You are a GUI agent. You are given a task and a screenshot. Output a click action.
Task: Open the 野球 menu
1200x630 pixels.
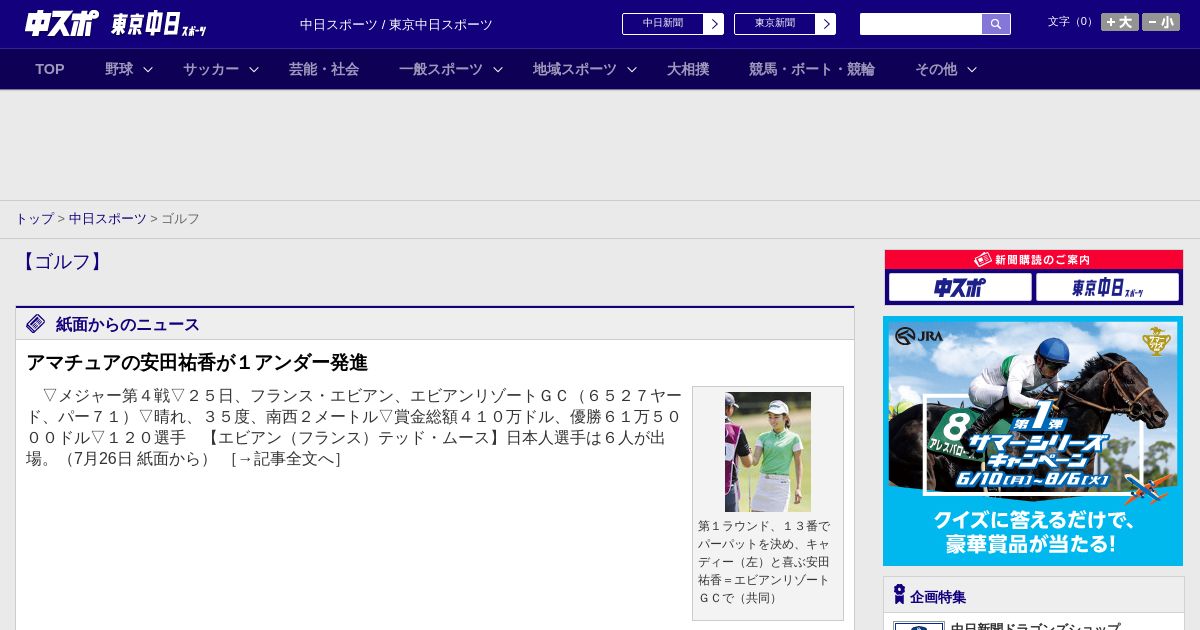pos(119,69)
